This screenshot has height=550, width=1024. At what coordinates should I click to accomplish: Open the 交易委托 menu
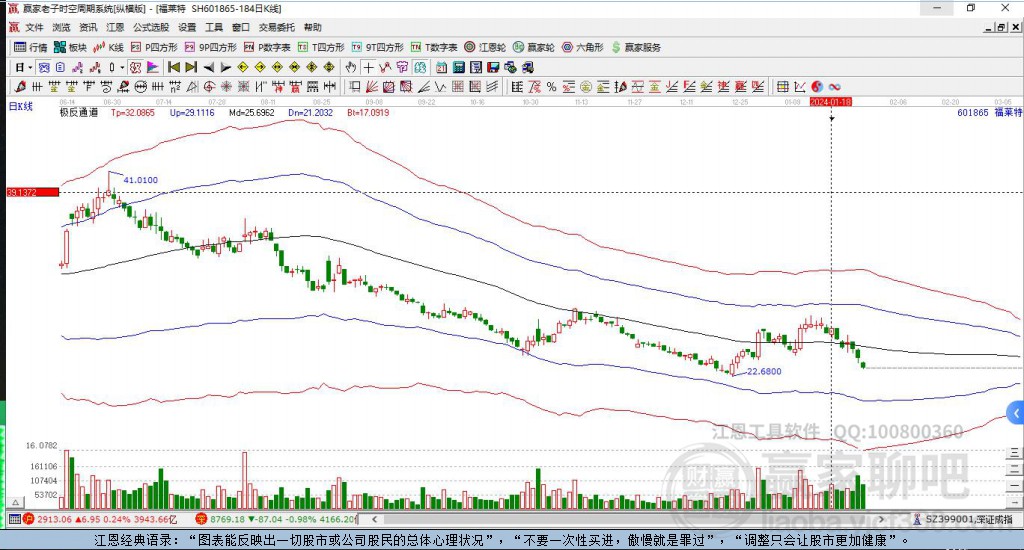click(x=277, y=27)
